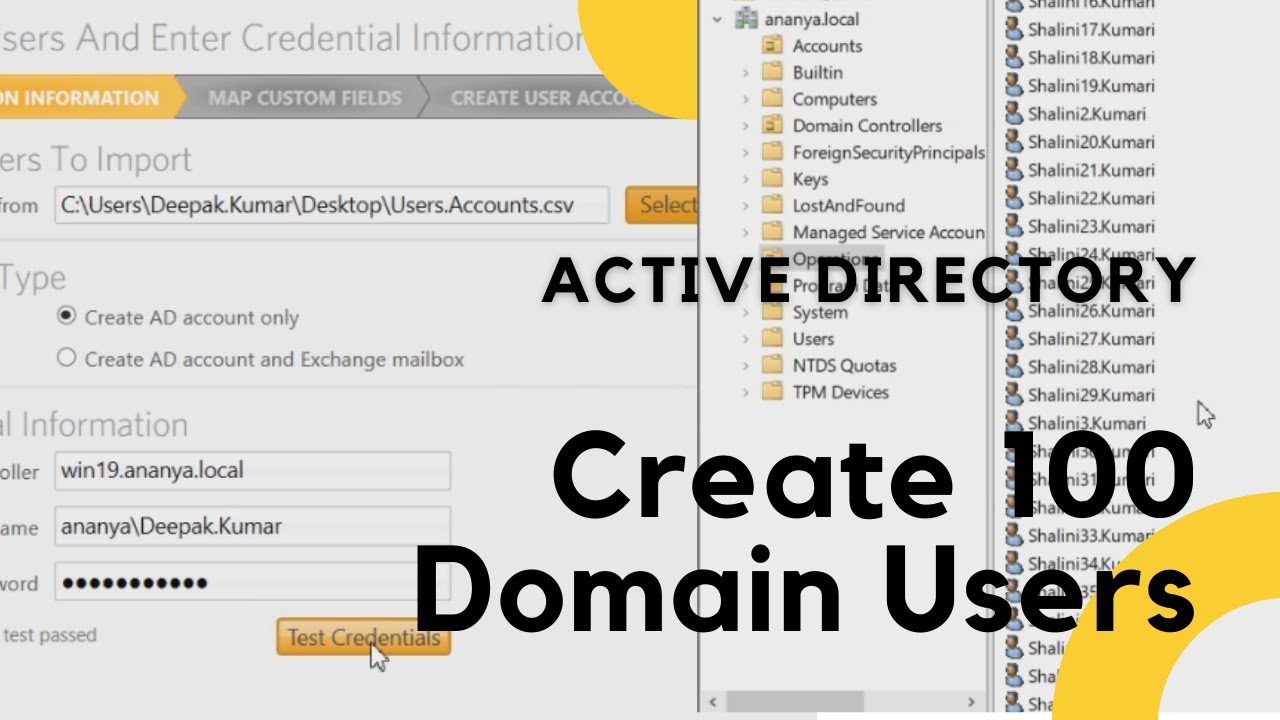
Task: Click the NTDS Quotas folder icon
Action: coord(772,365)
